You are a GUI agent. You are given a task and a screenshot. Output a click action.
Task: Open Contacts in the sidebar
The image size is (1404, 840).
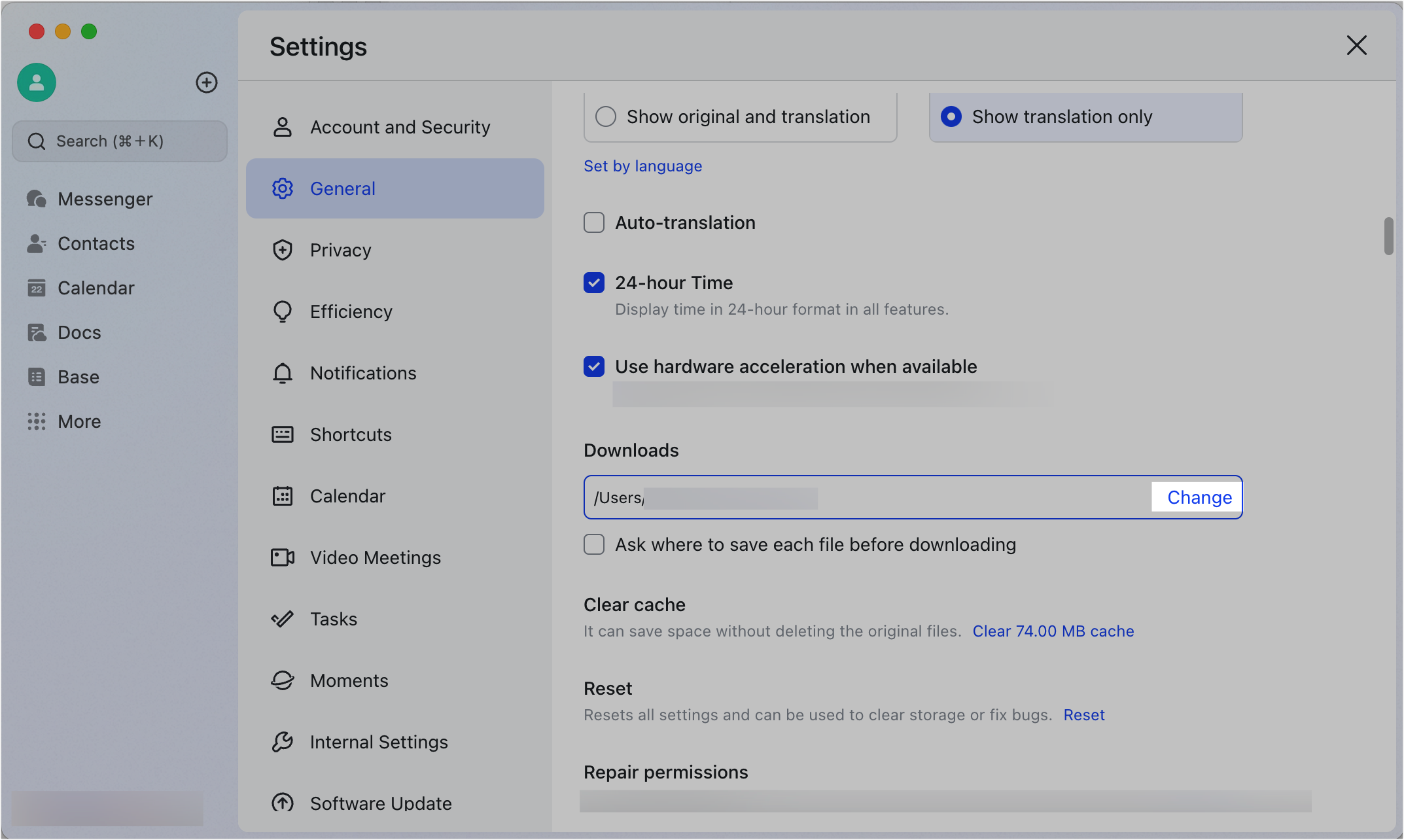[x=96, y=243]
